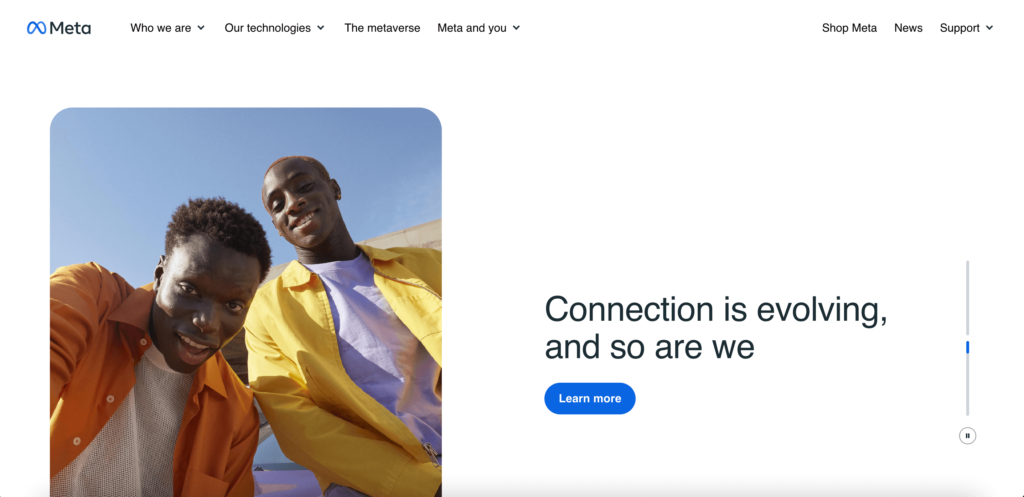Click the Meta infinity logo icon

tap(37, 28)
